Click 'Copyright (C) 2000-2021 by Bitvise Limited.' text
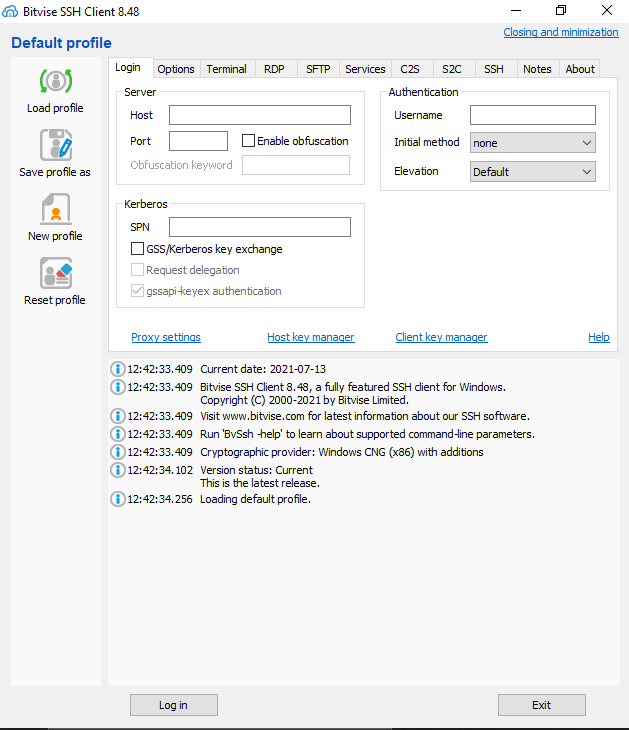Viewport: 629px width, 730px height. pyautogui.click(x=304, y=400)
